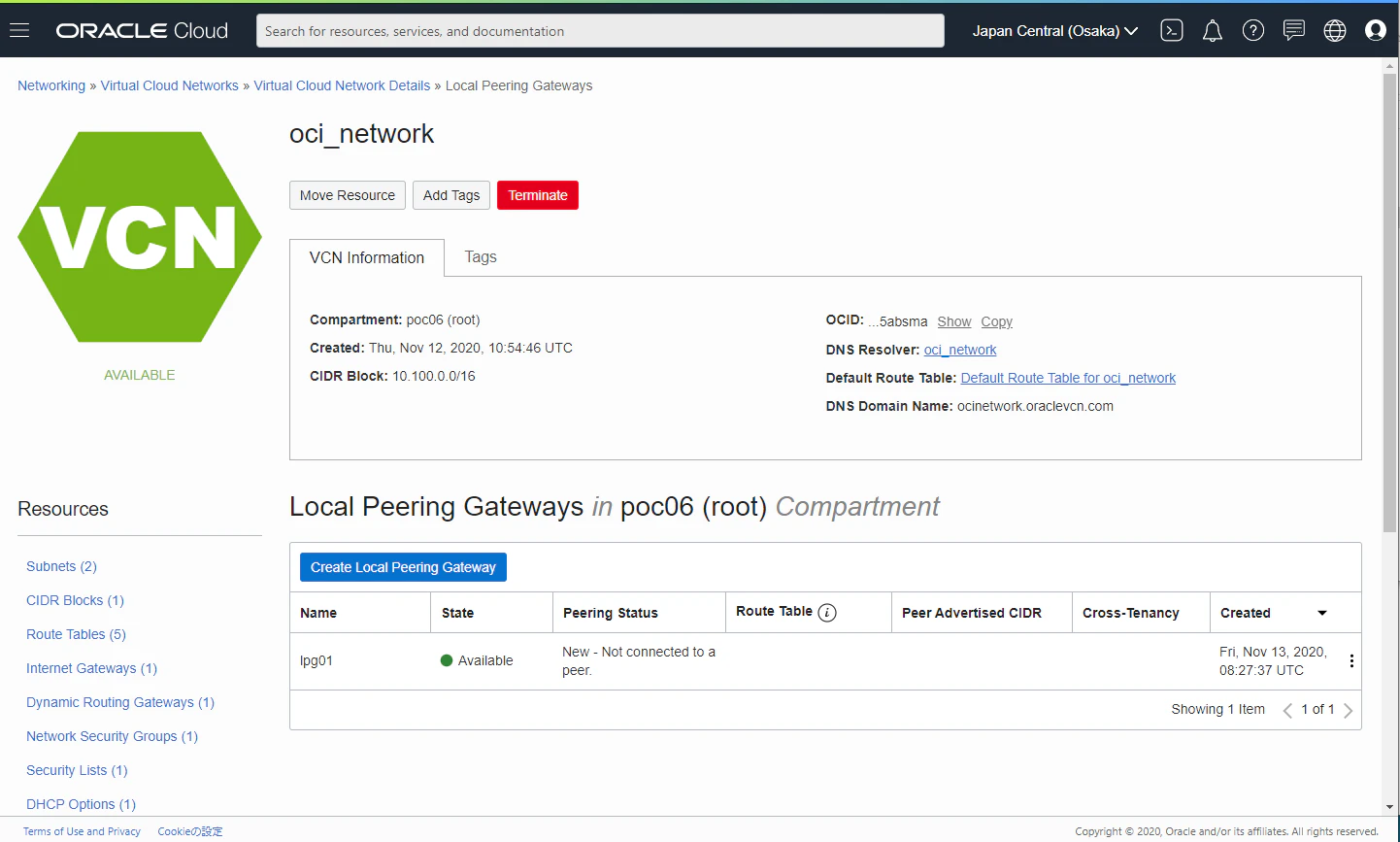The height and width of the screenshot is (842, 1400).
Task: Open Security Lists (1) in Resources
Action: coord(77,770)
